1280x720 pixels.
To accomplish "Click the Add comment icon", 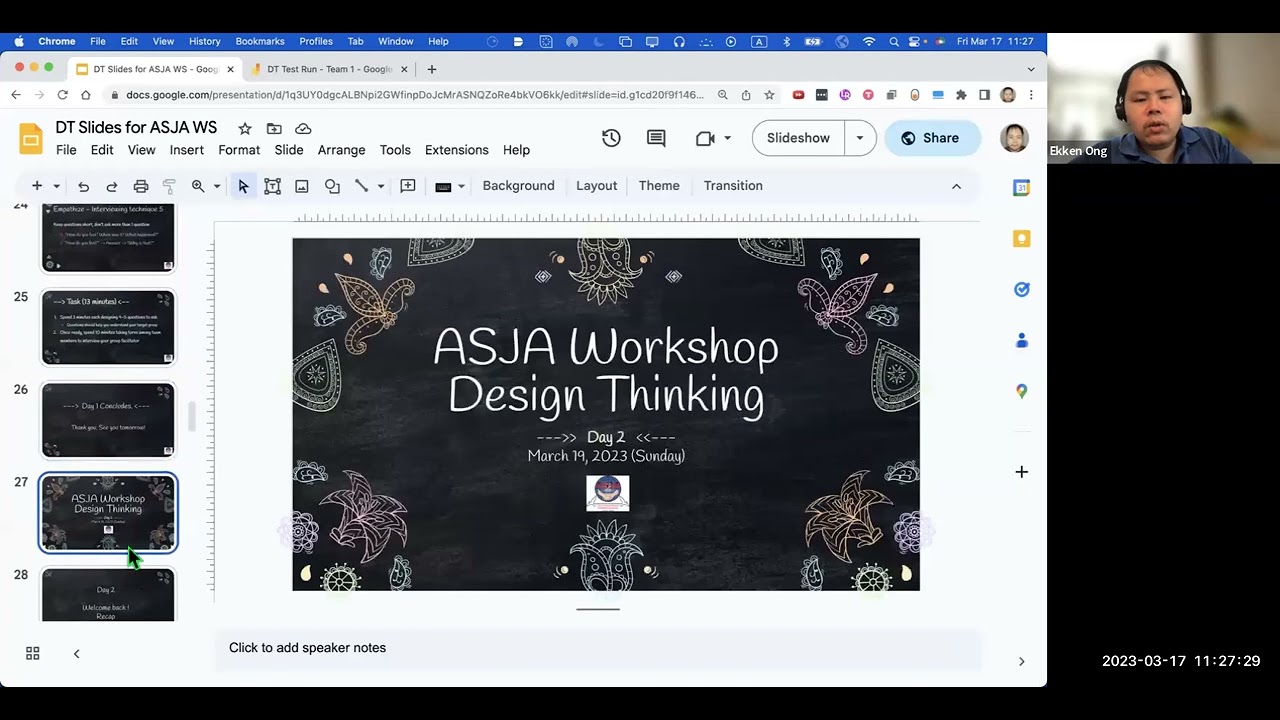I will click(x=408, y=186).
